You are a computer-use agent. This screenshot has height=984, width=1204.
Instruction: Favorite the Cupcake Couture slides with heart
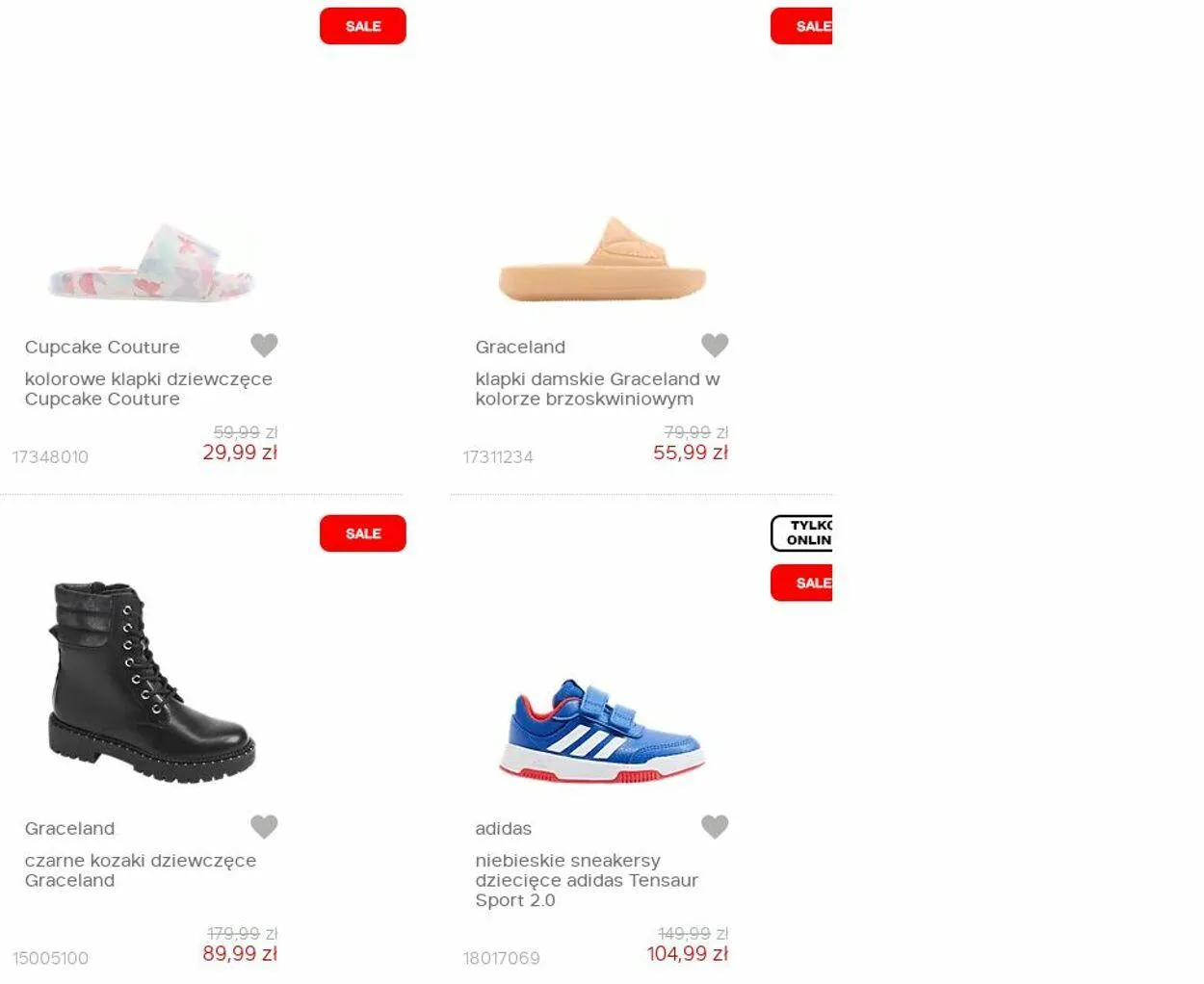click(264, 345)
